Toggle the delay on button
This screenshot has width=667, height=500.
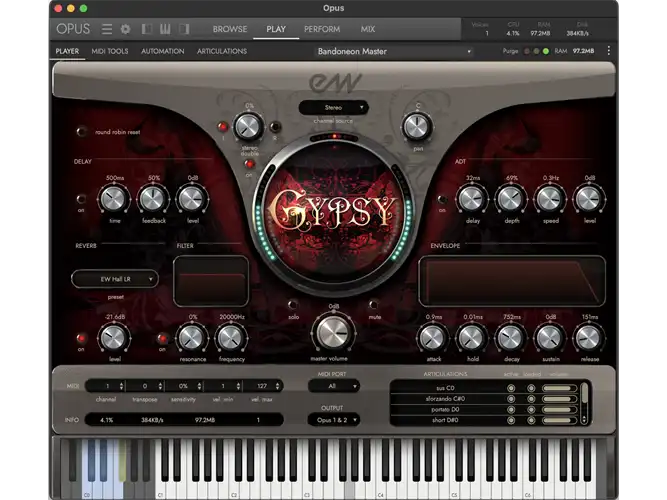(x=81, y=199)
